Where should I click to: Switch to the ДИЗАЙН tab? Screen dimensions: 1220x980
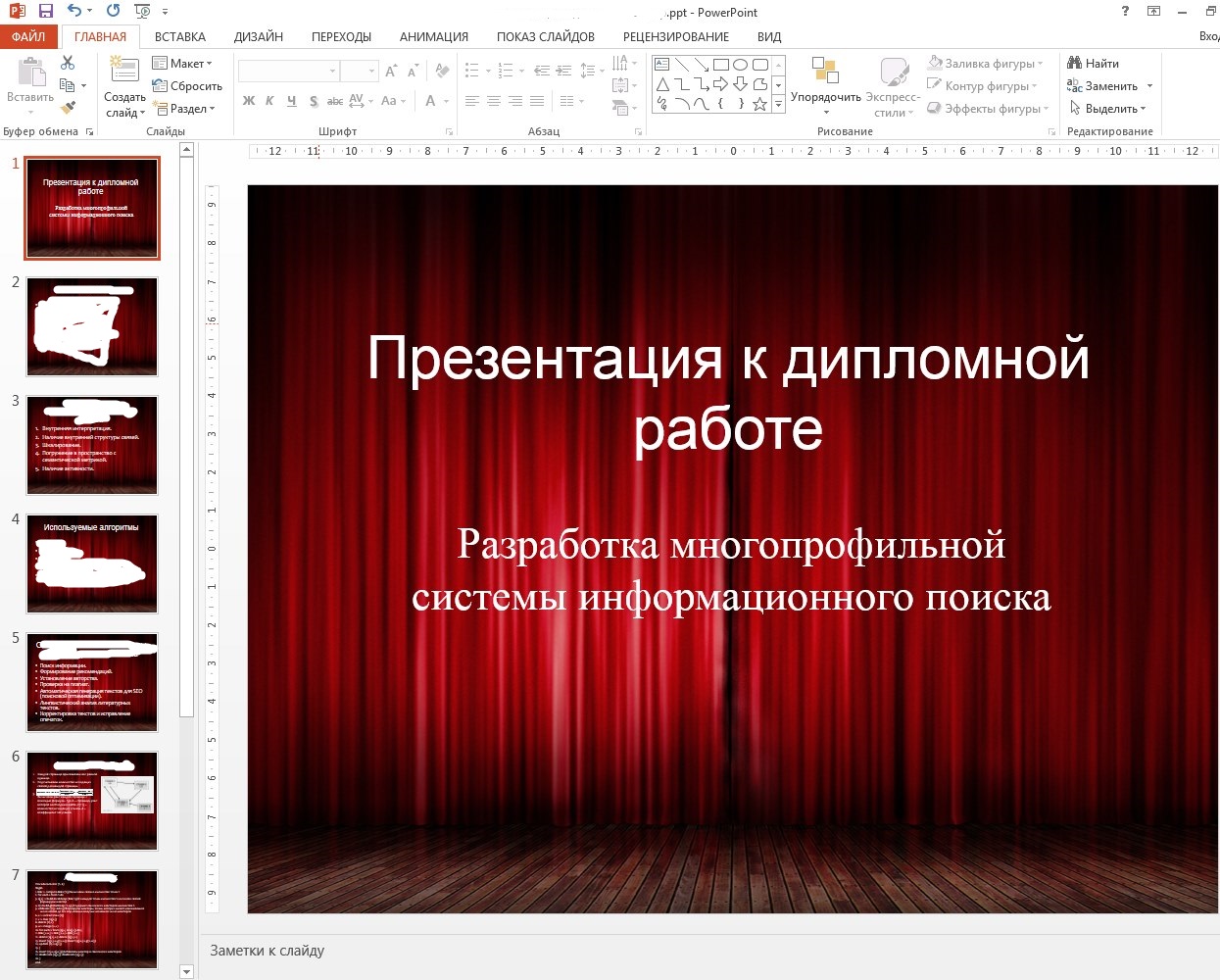click(259, 36)
